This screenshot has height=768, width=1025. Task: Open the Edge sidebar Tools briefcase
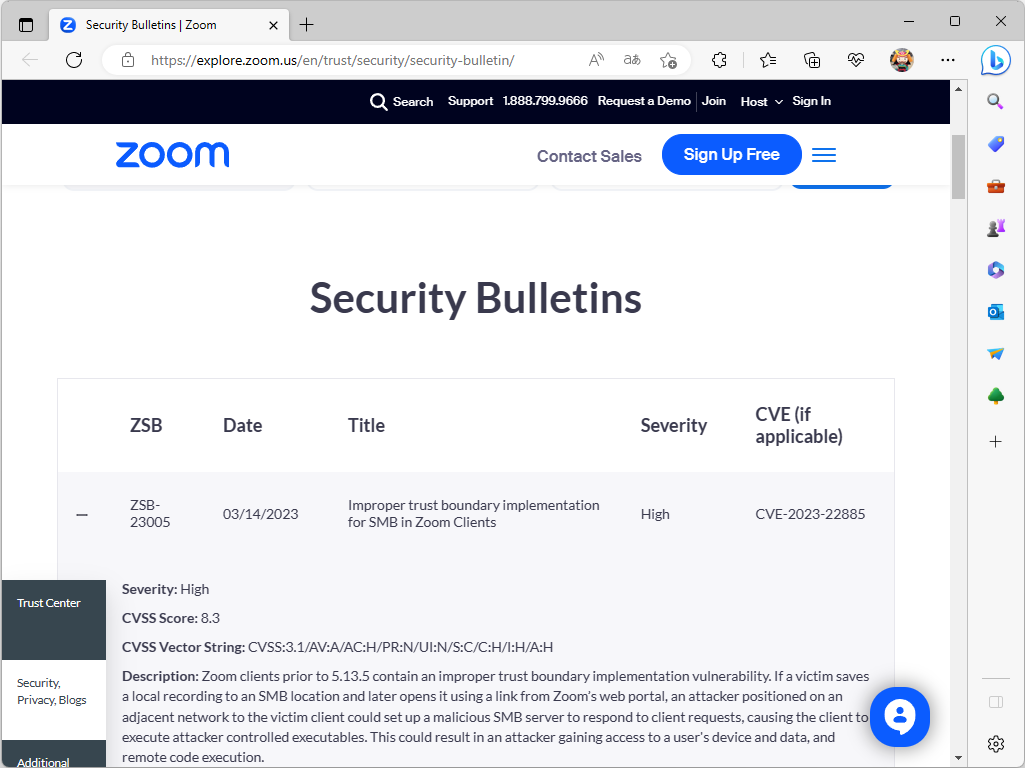click(995, 186)
